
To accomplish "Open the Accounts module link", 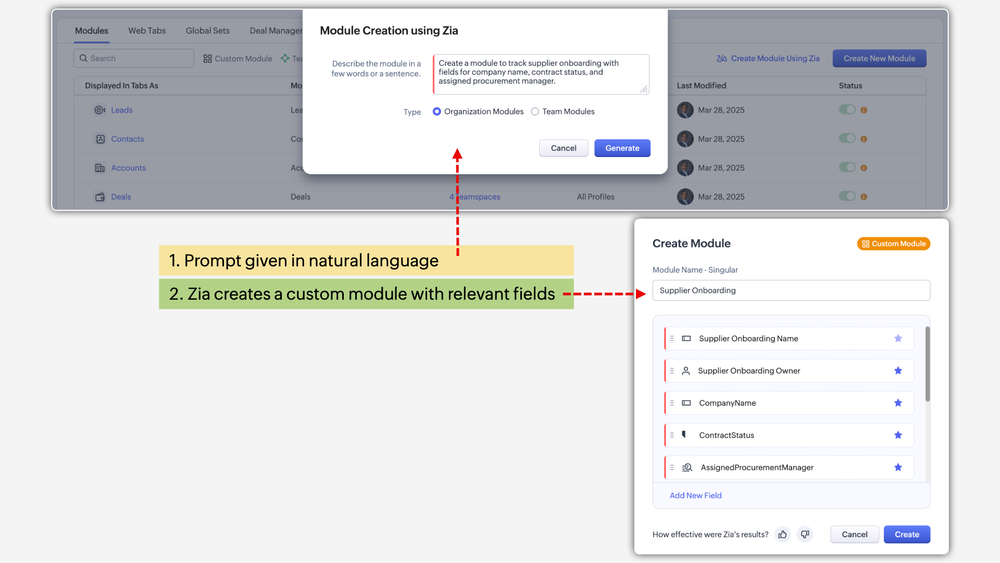I will tap(128, 168).
